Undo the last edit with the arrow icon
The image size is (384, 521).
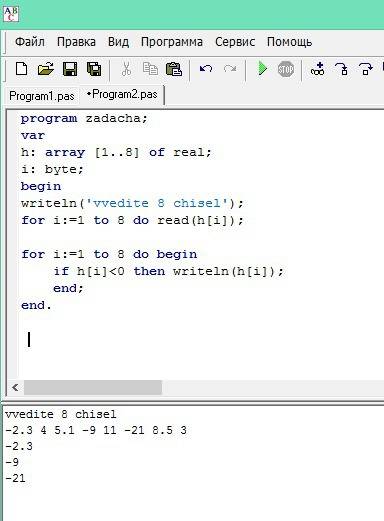[206, 69]
